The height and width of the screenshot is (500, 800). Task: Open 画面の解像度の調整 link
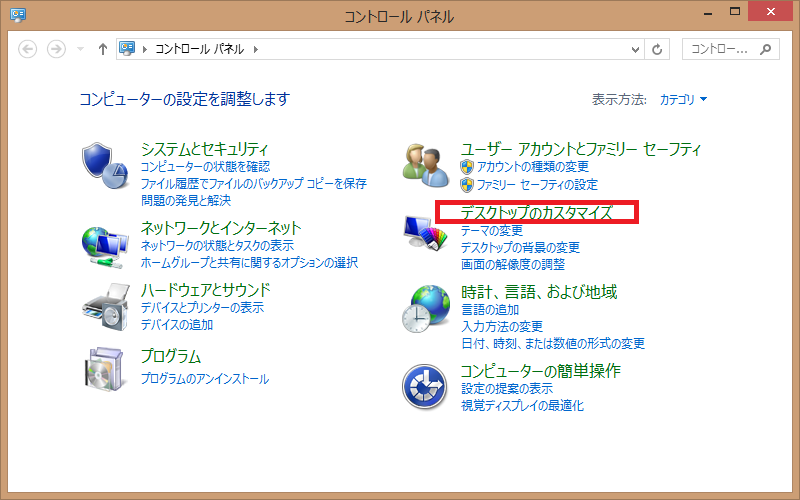513,265
